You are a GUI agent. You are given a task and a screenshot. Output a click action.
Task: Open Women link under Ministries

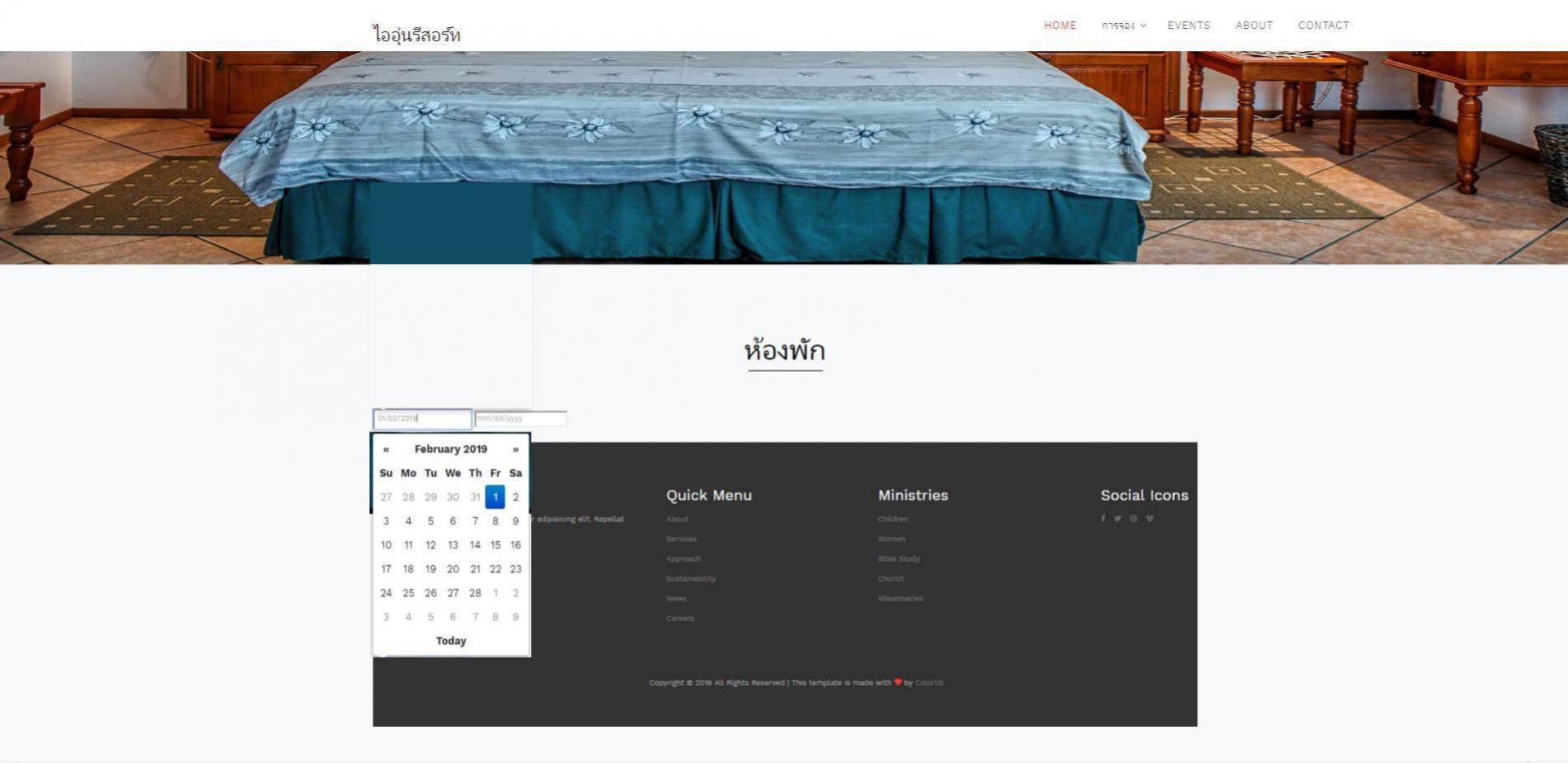[x=891, y=539]
